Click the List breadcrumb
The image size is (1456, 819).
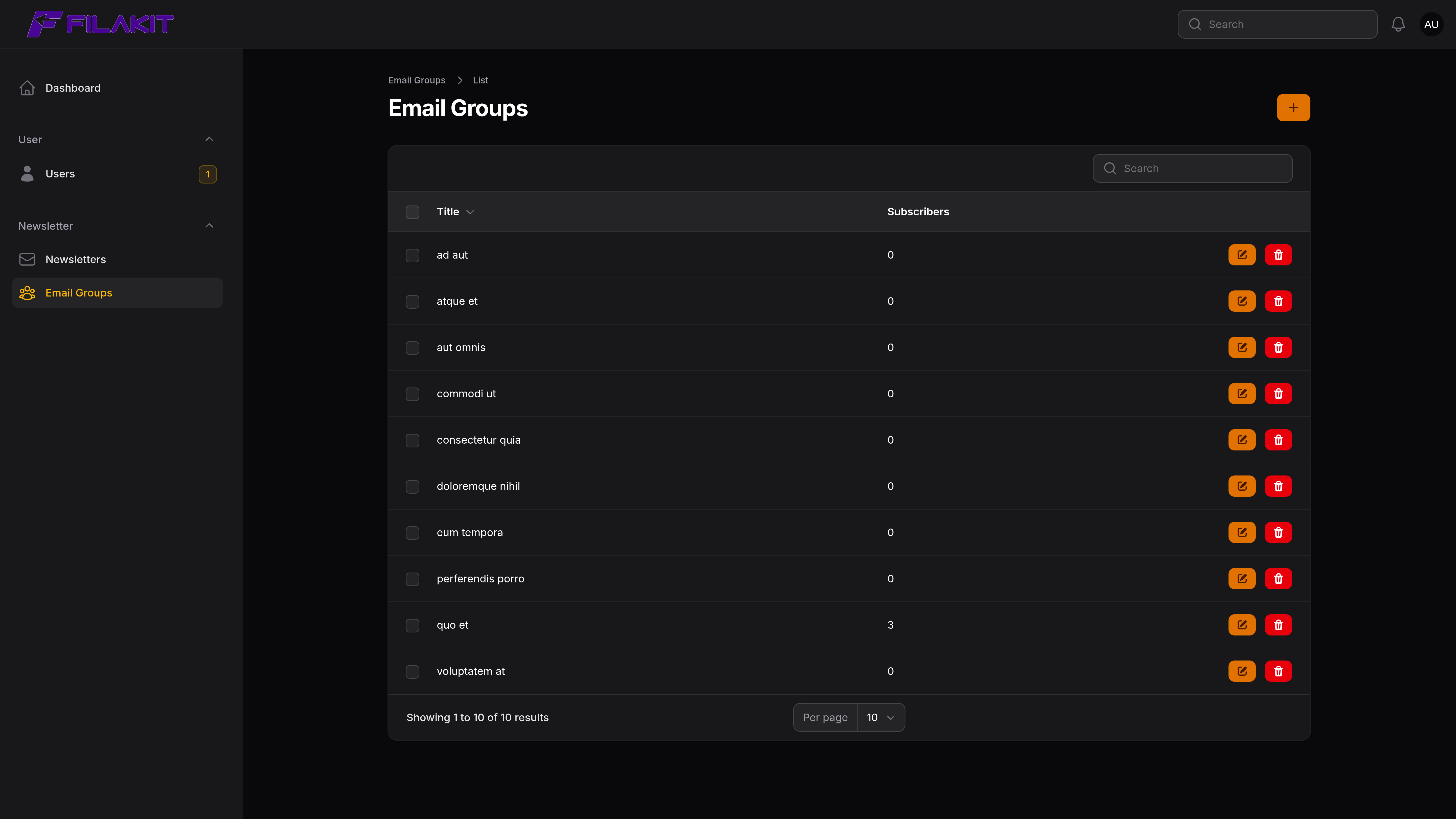coord(481,80)
